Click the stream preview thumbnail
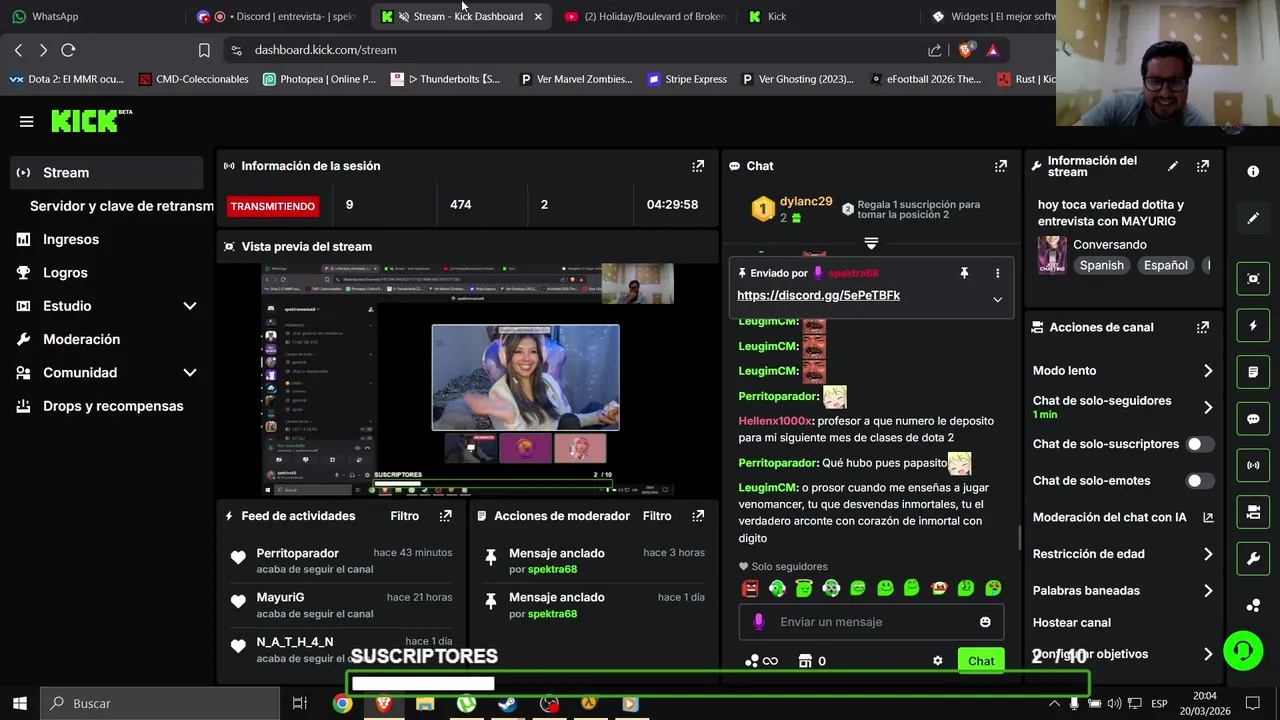The image size is (1280, 720). [x=468, y=380]
